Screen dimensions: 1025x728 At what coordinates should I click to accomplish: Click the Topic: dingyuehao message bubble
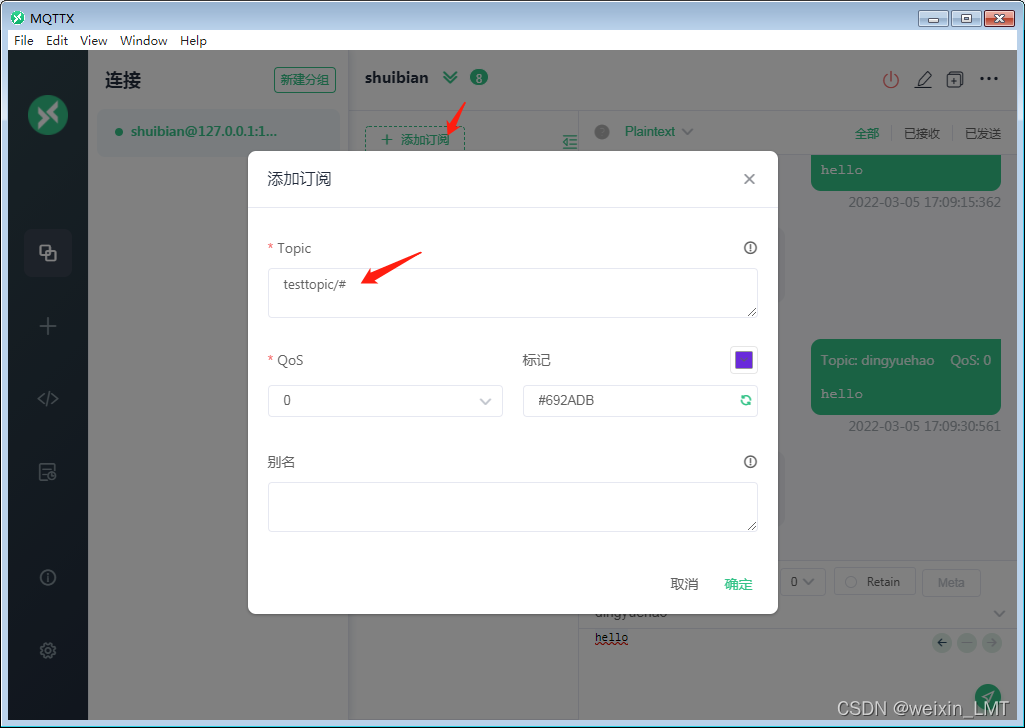(x=905, y=377)
